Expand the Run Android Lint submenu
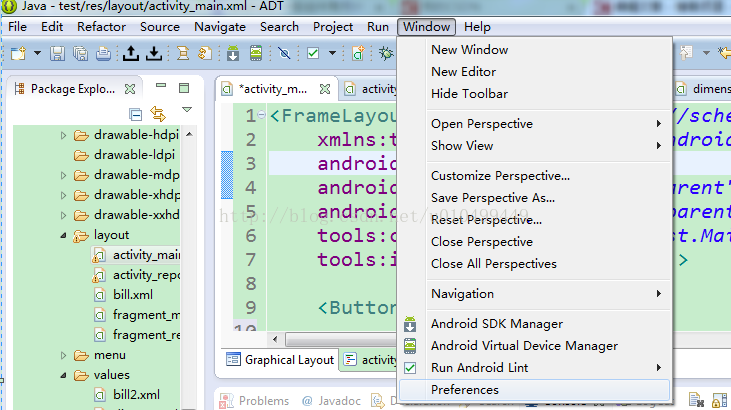 pyautogui.click(x=535, y=368)
